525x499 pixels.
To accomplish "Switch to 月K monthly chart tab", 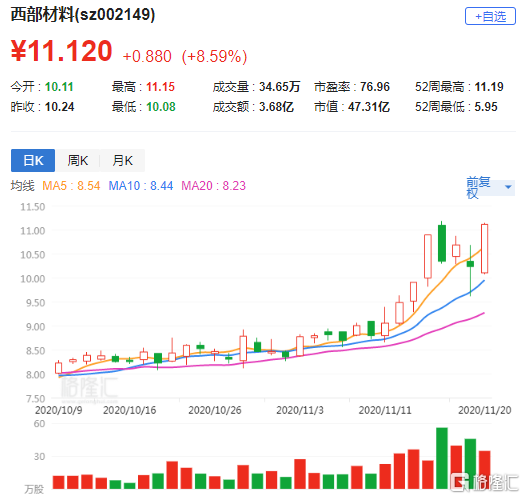I will (x=122, y=160).
